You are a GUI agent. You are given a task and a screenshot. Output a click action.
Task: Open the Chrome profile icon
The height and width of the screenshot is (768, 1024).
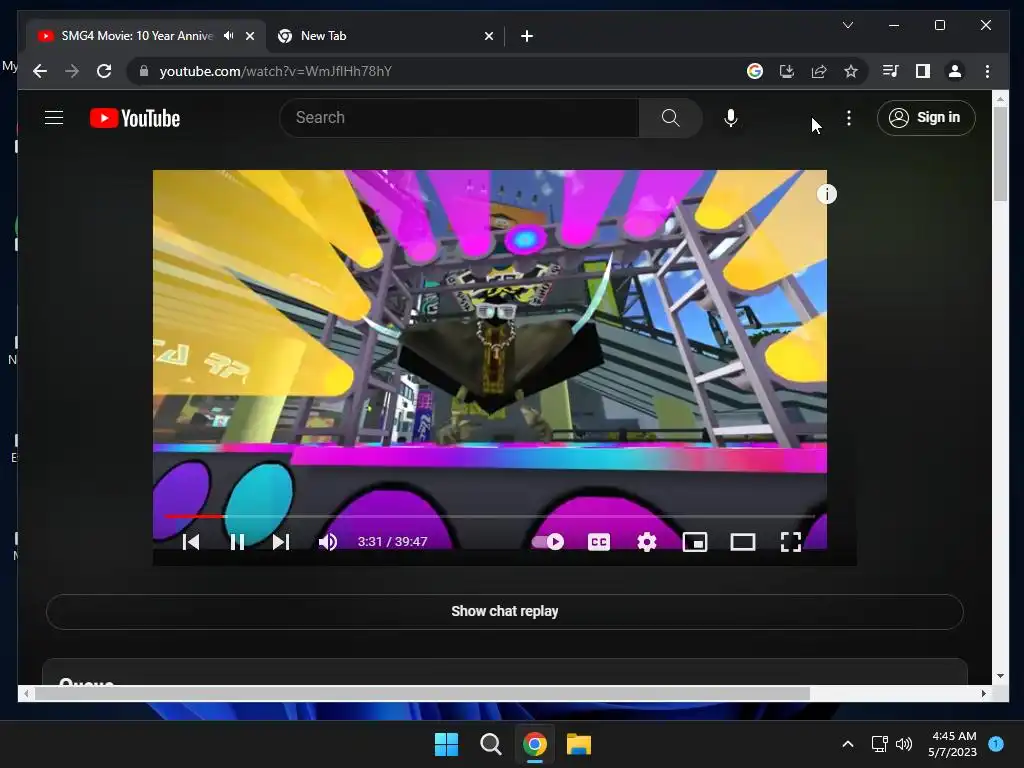point(954,71)
